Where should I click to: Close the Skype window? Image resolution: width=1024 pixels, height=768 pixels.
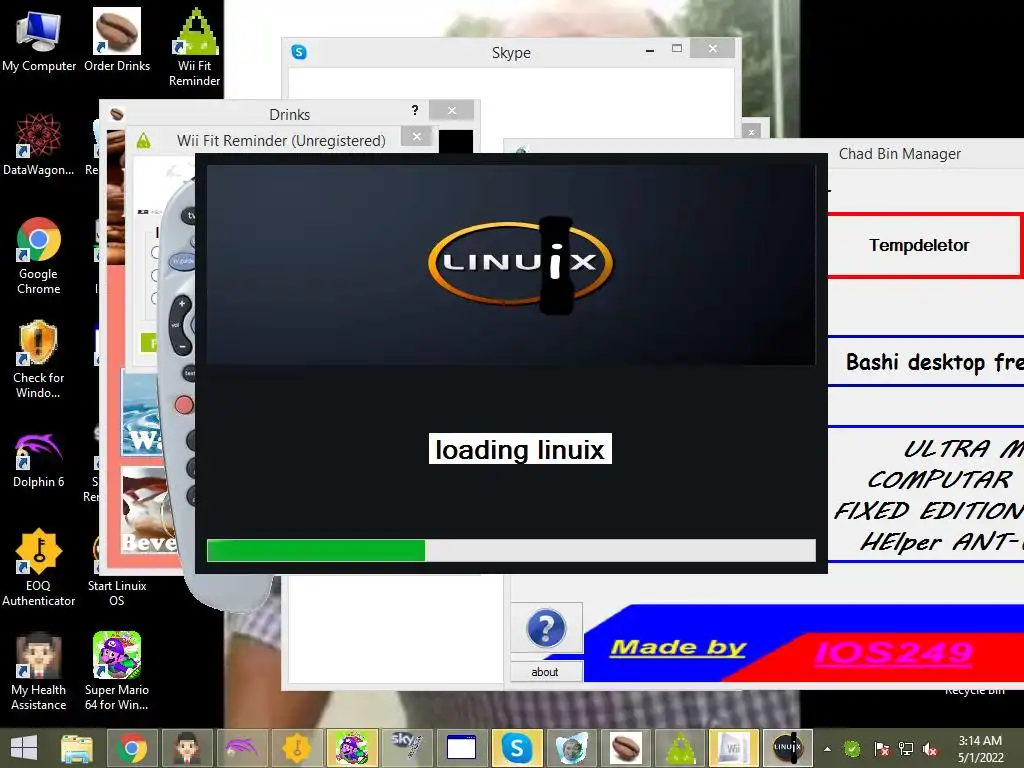(712, 48)
